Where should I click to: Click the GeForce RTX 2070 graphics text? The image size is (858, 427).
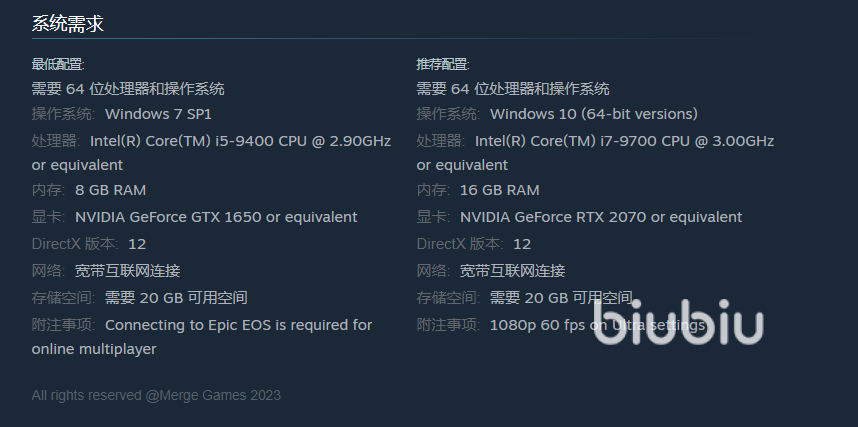coord(601,217)
